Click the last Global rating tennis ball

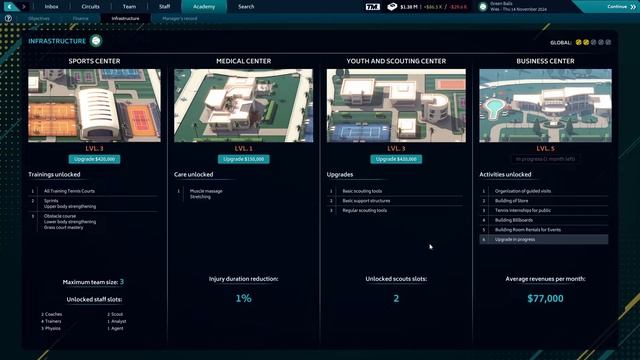pos(608,42)
